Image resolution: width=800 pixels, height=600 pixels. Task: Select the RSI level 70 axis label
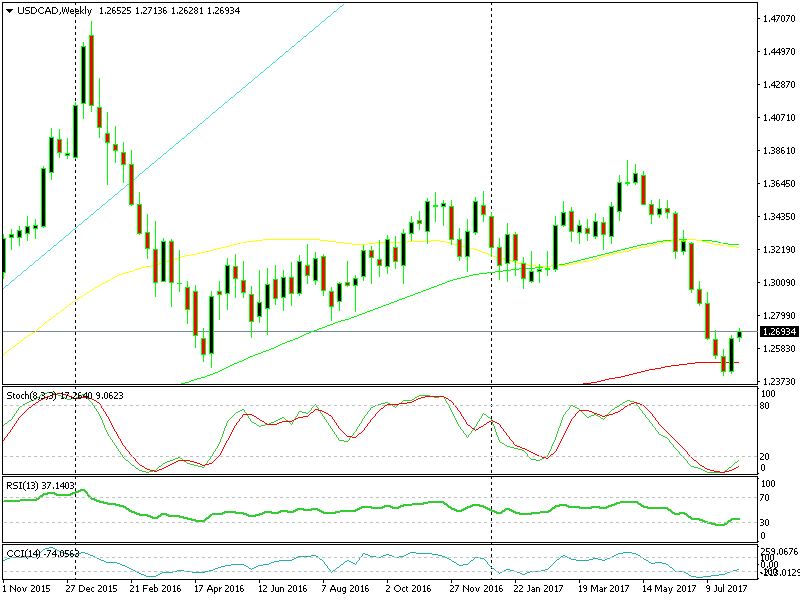coord(765,498)
